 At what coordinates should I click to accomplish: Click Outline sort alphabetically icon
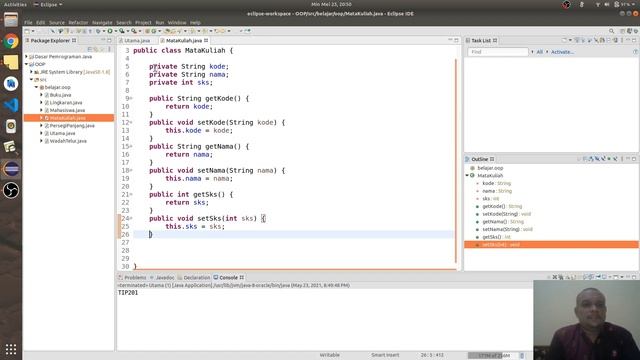591,159
